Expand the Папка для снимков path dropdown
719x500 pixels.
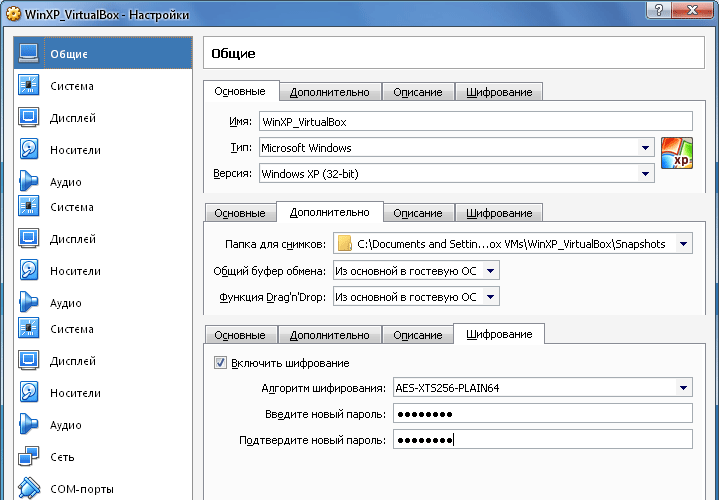pyautogui.click(x=683, y=244)
